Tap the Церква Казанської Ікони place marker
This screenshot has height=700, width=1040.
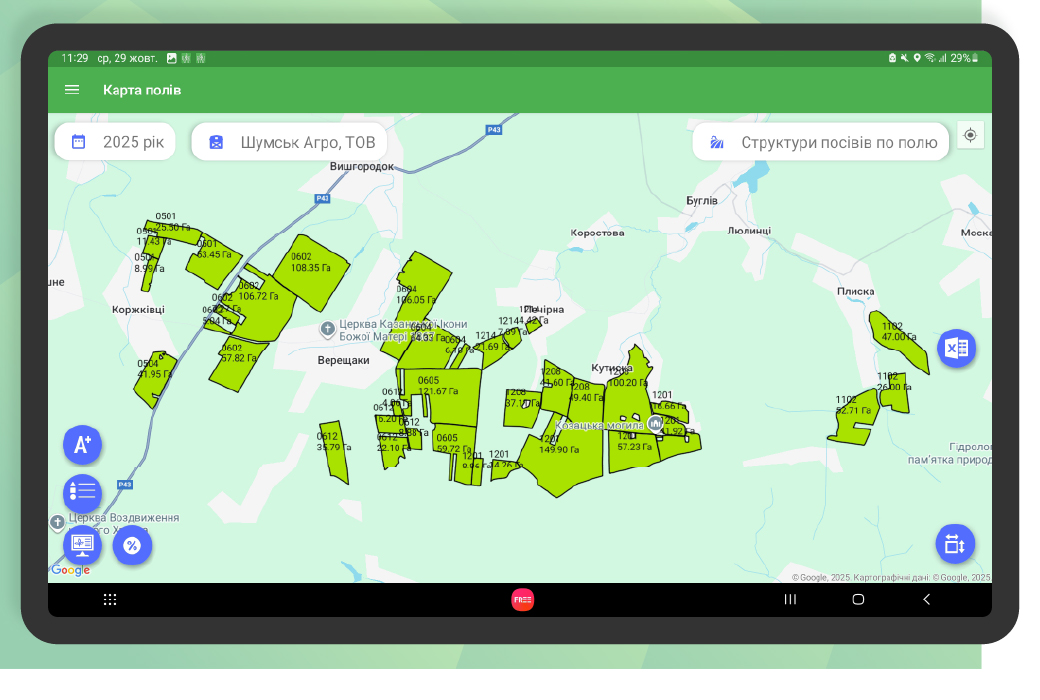click(327, 329)
